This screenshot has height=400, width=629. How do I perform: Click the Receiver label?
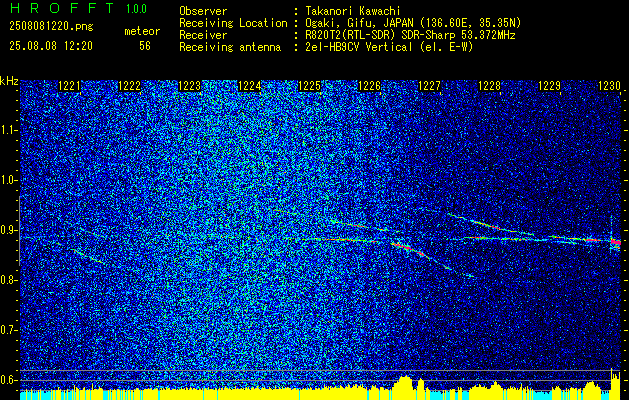[x=203, y=35]
